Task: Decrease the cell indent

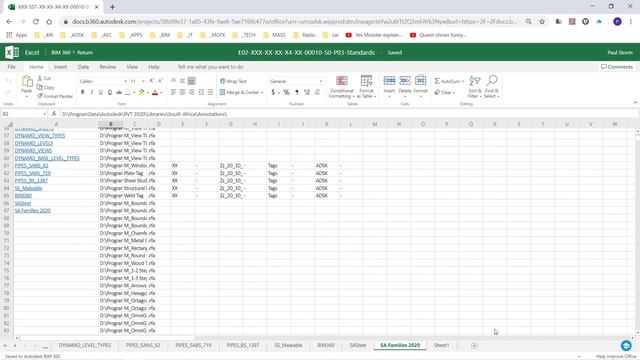Action: [201, 92]
